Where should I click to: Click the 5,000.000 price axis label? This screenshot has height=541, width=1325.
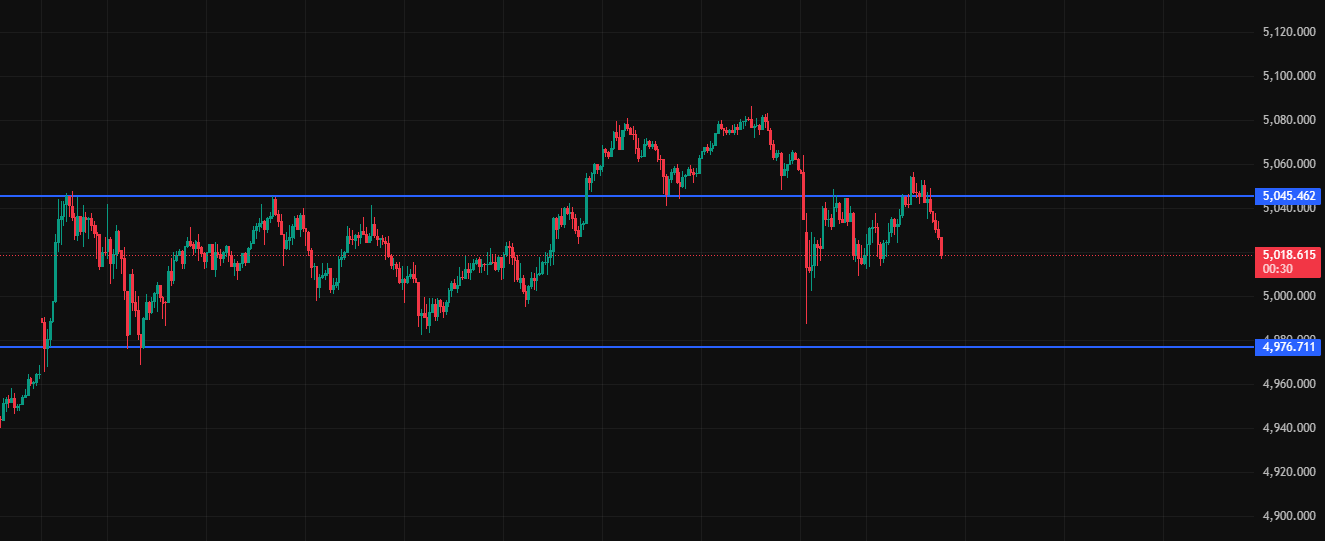click(1288, 296)
